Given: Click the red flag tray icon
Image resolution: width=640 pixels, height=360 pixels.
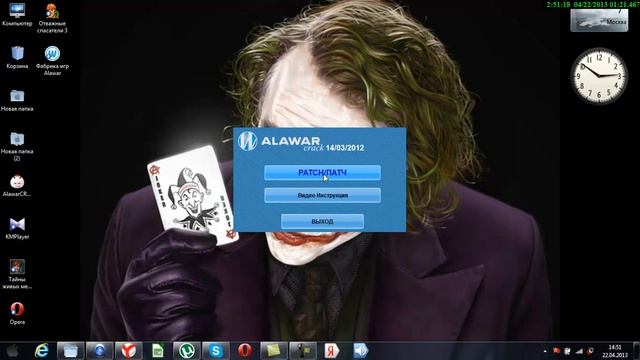Looking at the screenshot, I should [x=556, y=351].
